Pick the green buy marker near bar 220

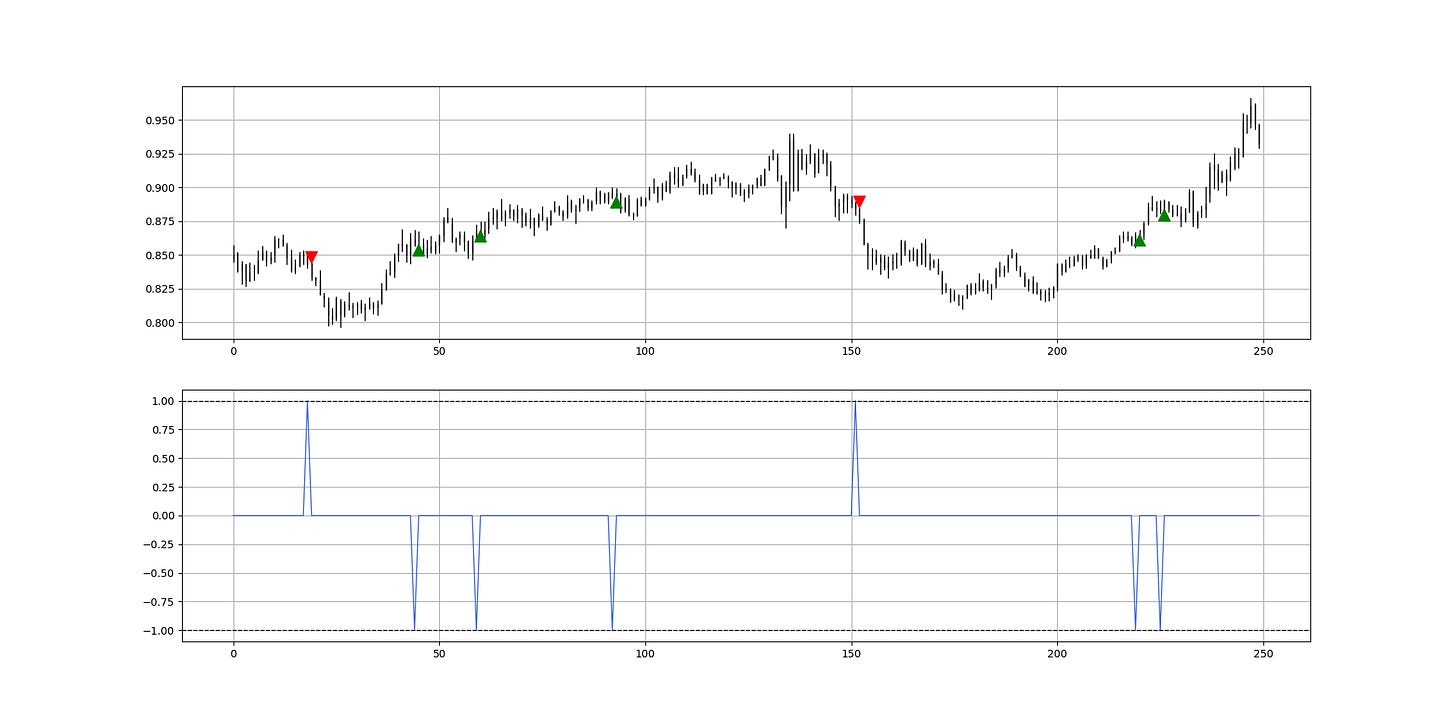point(1139,240)
